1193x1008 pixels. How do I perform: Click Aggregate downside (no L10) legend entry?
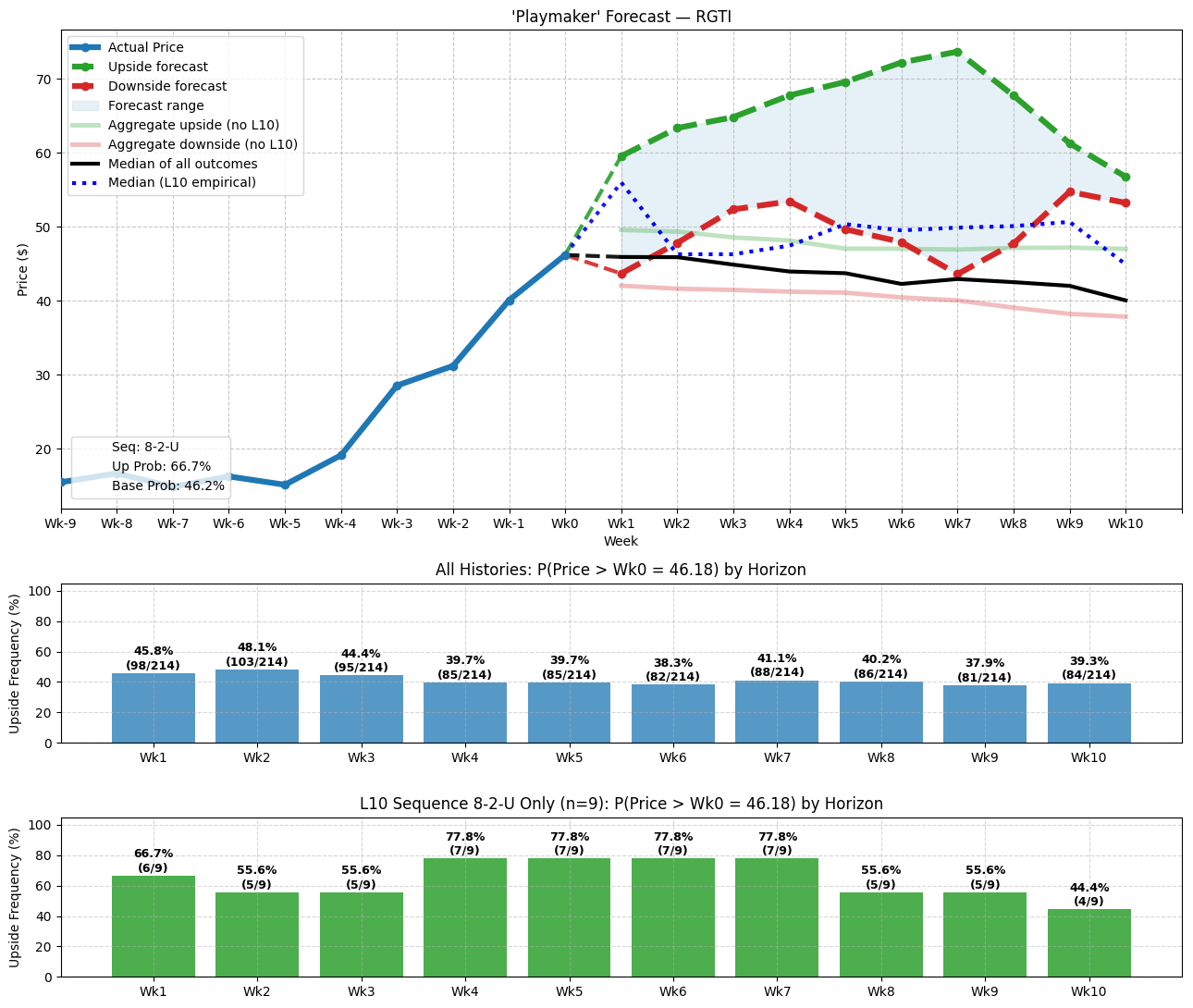202,144
